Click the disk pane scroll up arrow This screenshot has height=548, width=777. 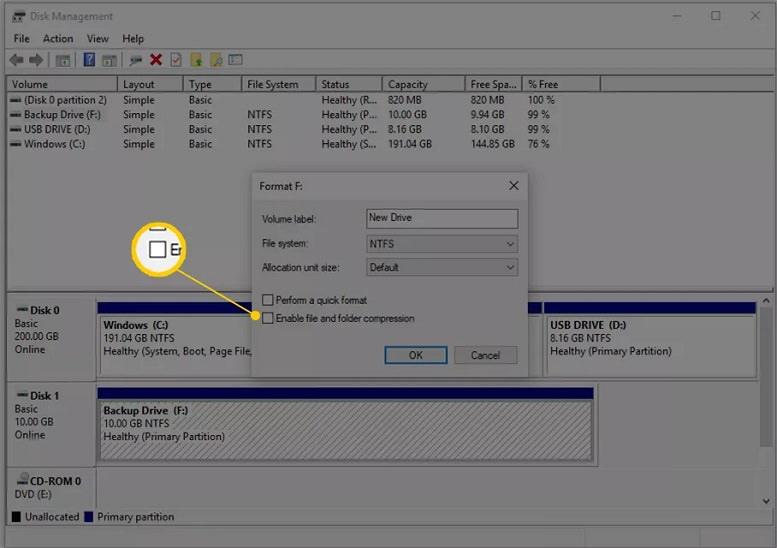[x=766, y=300]
